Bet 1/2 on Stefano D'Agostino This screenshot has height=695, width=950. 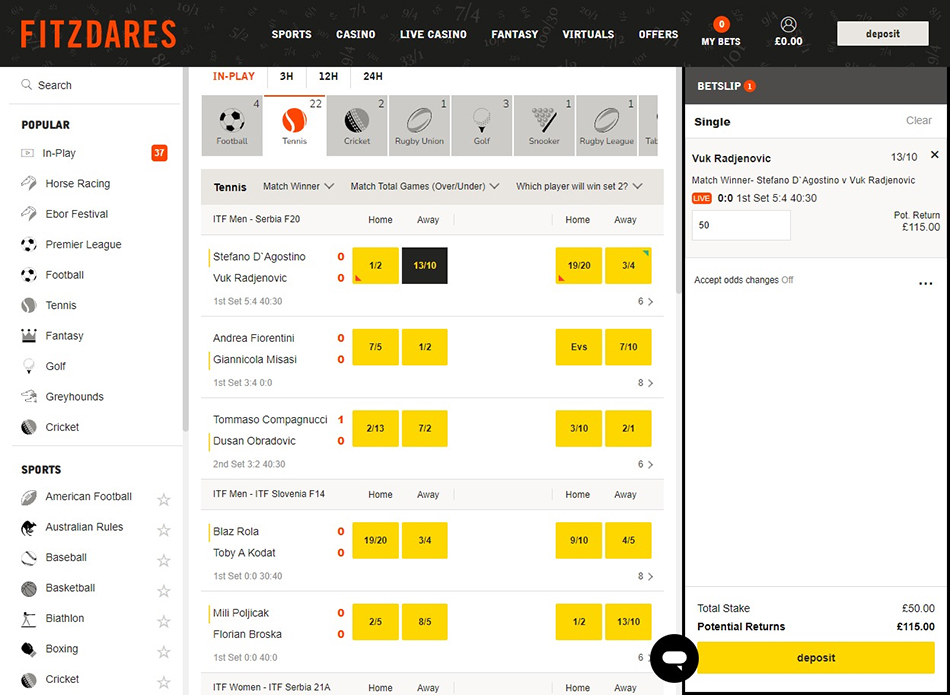pyautogui.click(x=376, y=265)
